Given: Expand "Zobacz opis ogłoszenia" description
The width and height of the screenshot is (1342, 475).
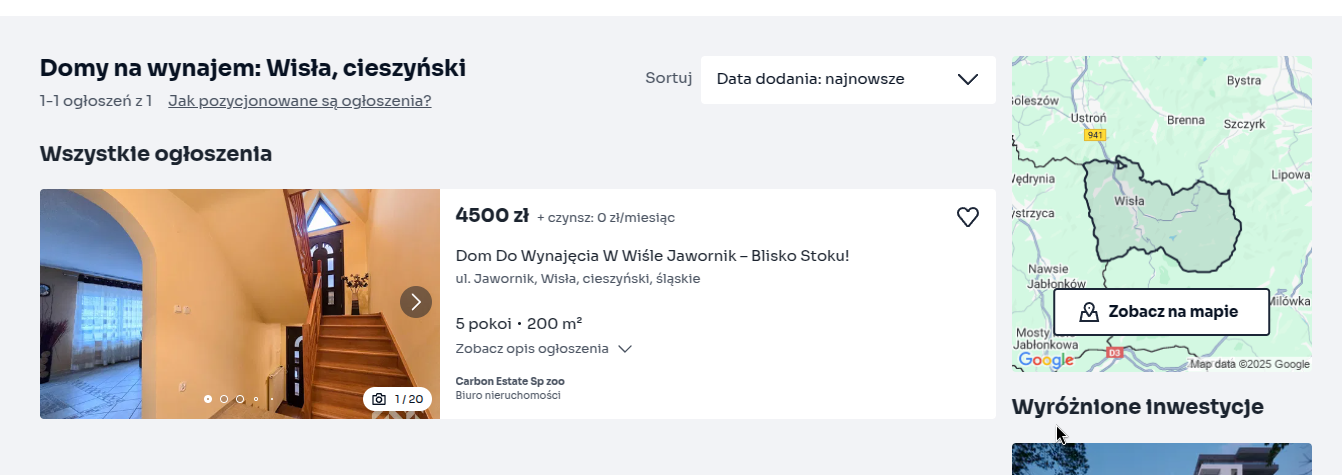Looking at the screenshot, I should pos(543,349).
